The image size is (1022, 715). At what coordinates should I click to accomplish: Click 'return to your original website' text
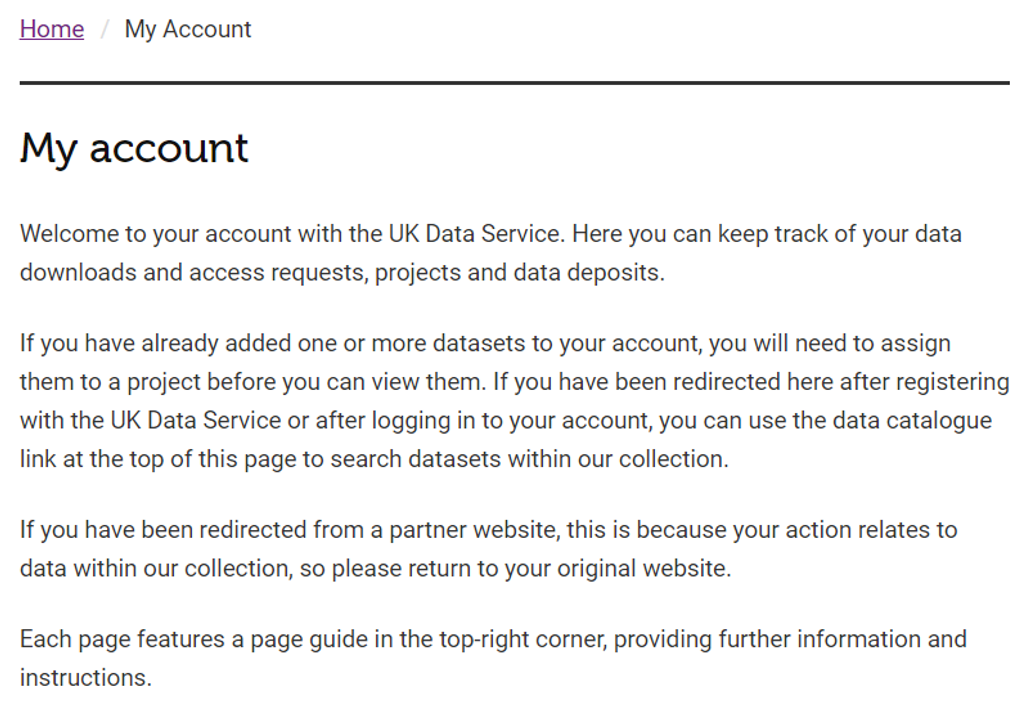[x=568, y=568]
